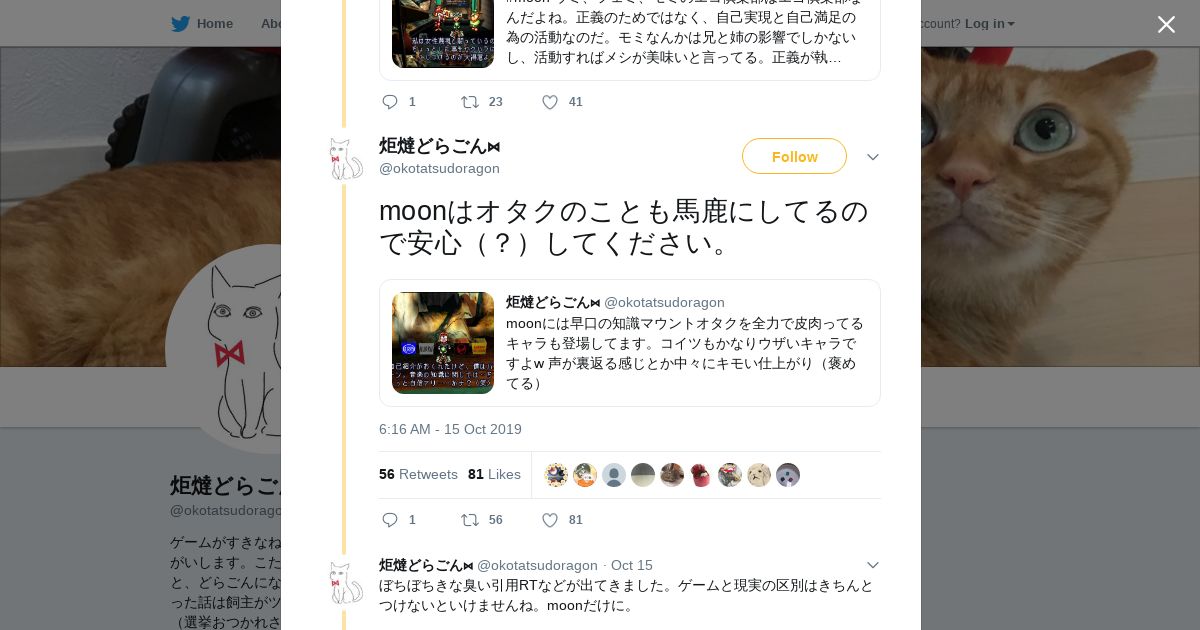Open @okotatsudoragon handle in tweet header
This screenshot has height=630, width=1200.
pos(439,168)
